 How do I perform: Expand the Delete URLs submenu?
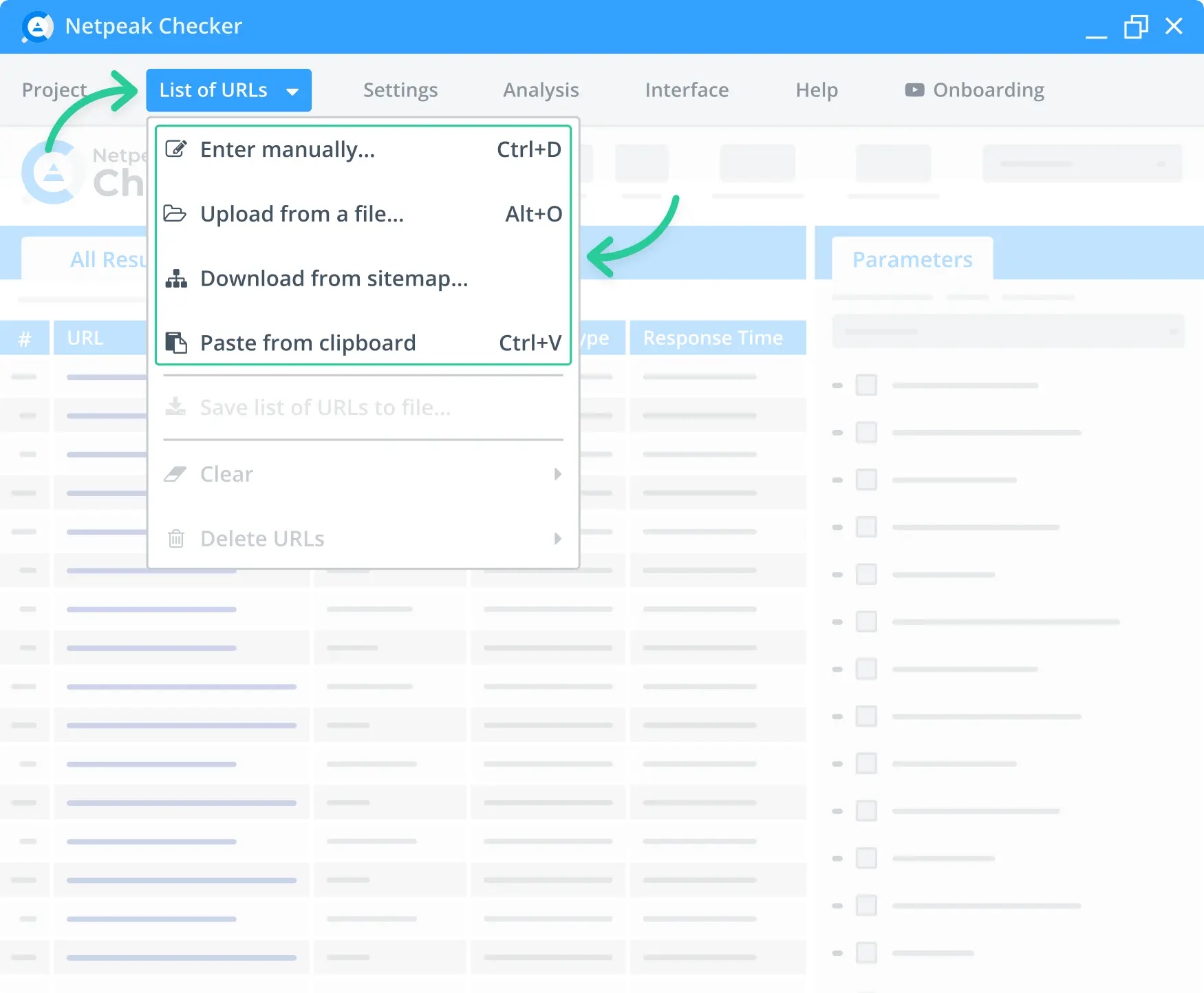tap(557, 538)
